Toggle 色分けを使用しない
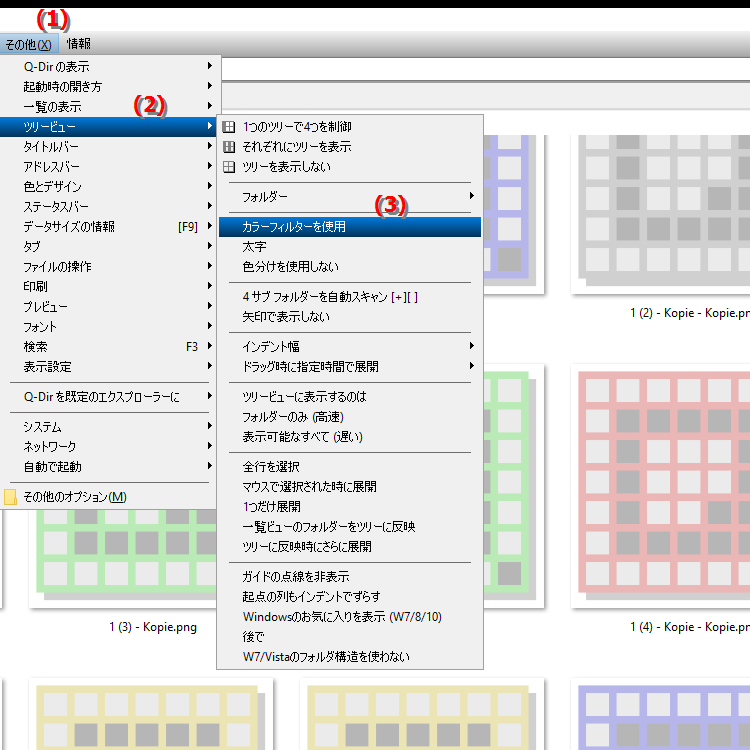The height and width of the screenshot is (750, 750). point(350,267)
